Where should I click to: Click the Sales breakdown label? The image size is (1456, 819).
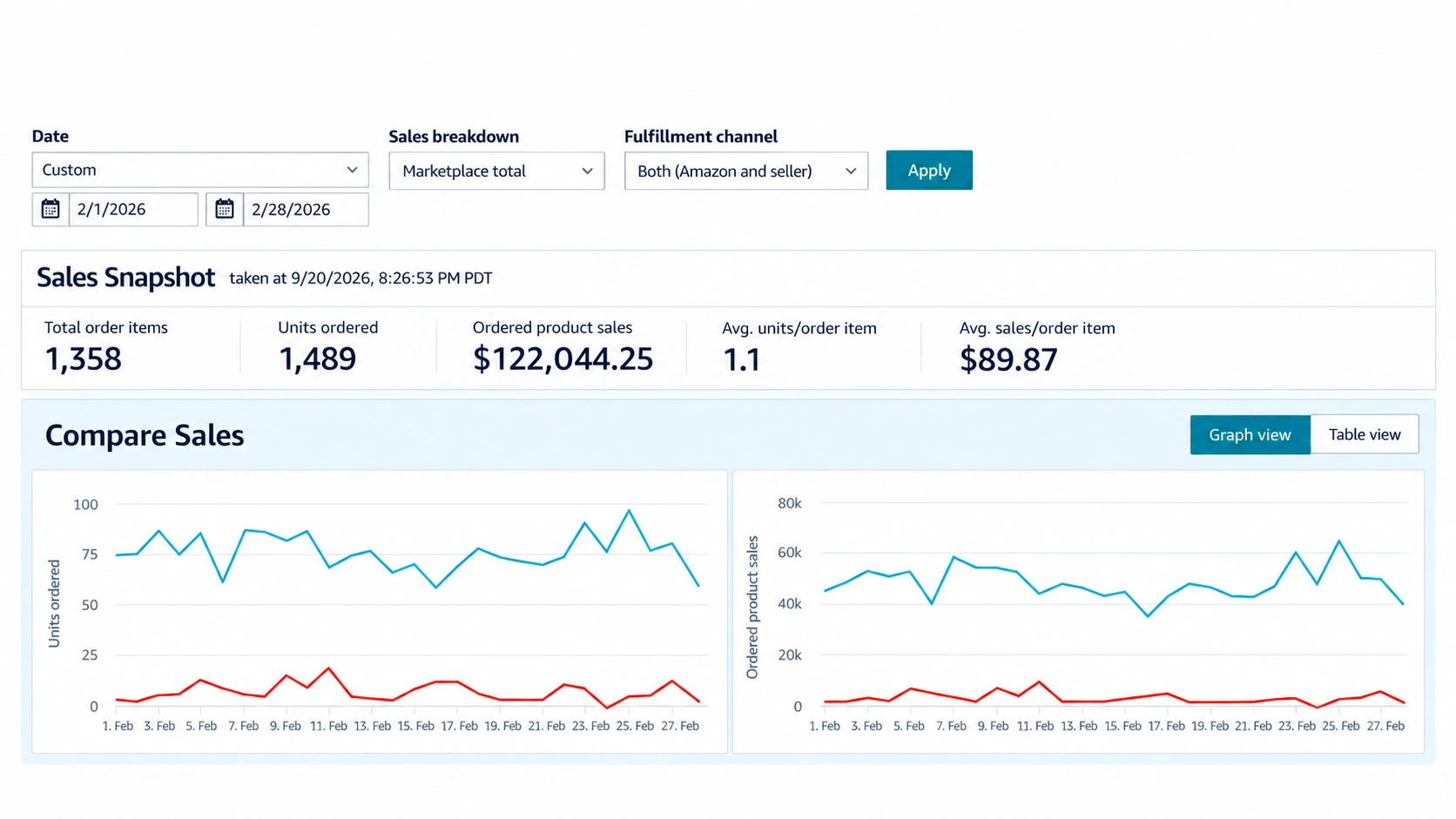click(454, 137)
